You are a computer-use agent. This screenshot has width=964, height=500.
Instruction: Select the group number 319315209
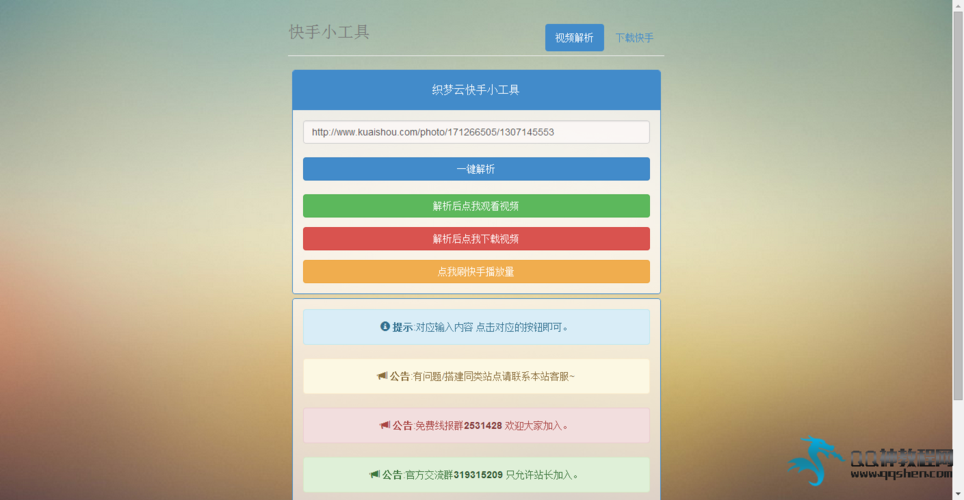coord(478,475)
